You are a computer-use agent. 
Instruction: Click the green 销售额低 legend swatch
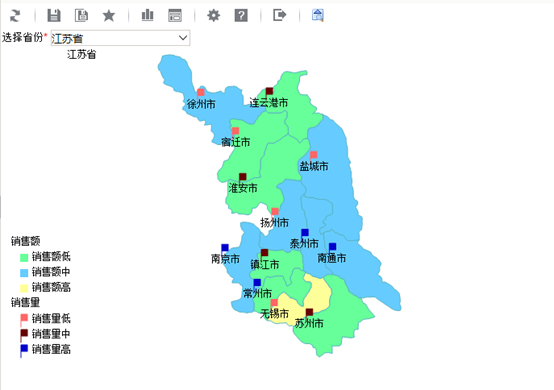click(24, 257)
